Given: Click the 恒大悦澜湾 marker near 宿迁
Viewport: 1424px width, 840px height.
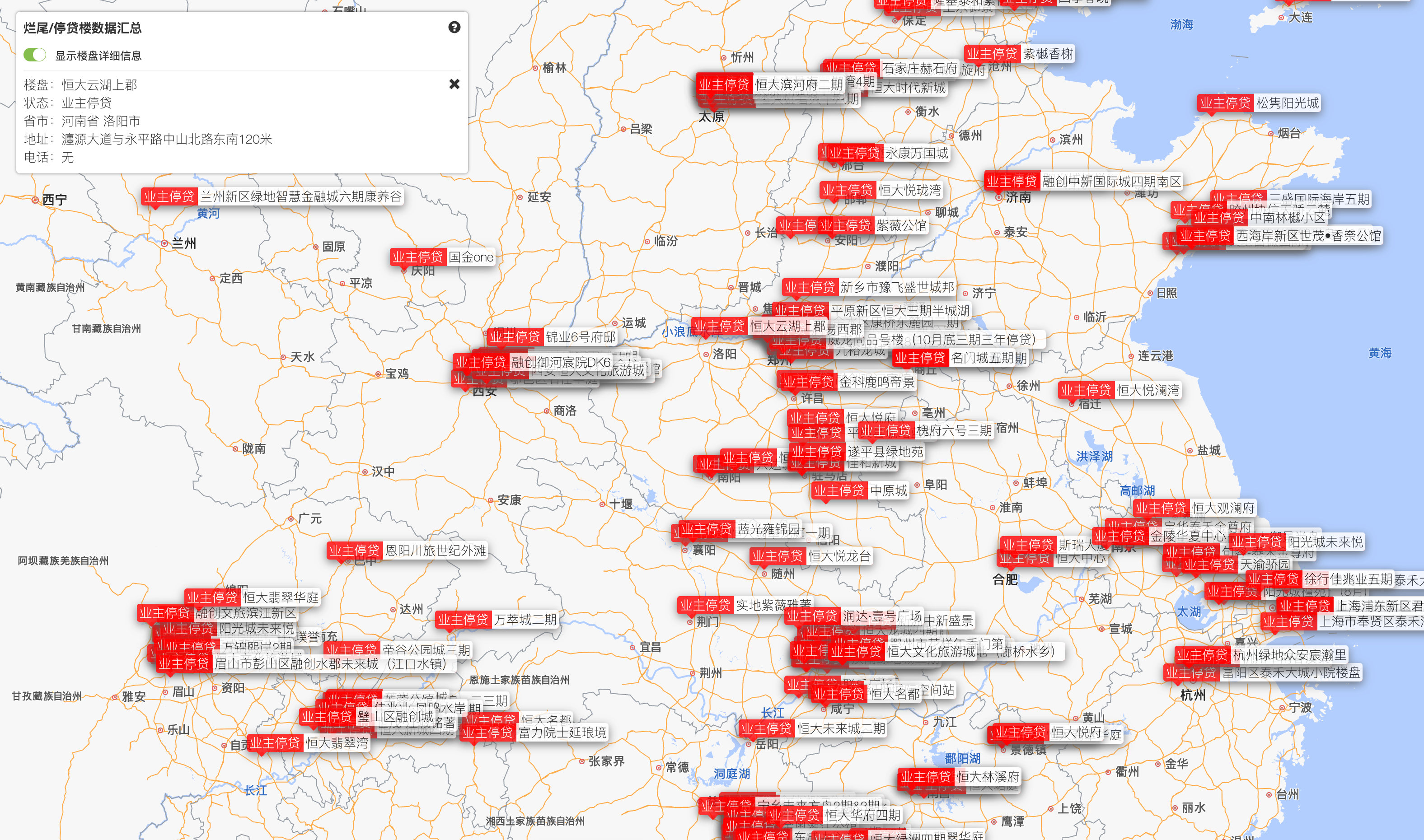Looking at the screenshot, I should (1120, 390).
